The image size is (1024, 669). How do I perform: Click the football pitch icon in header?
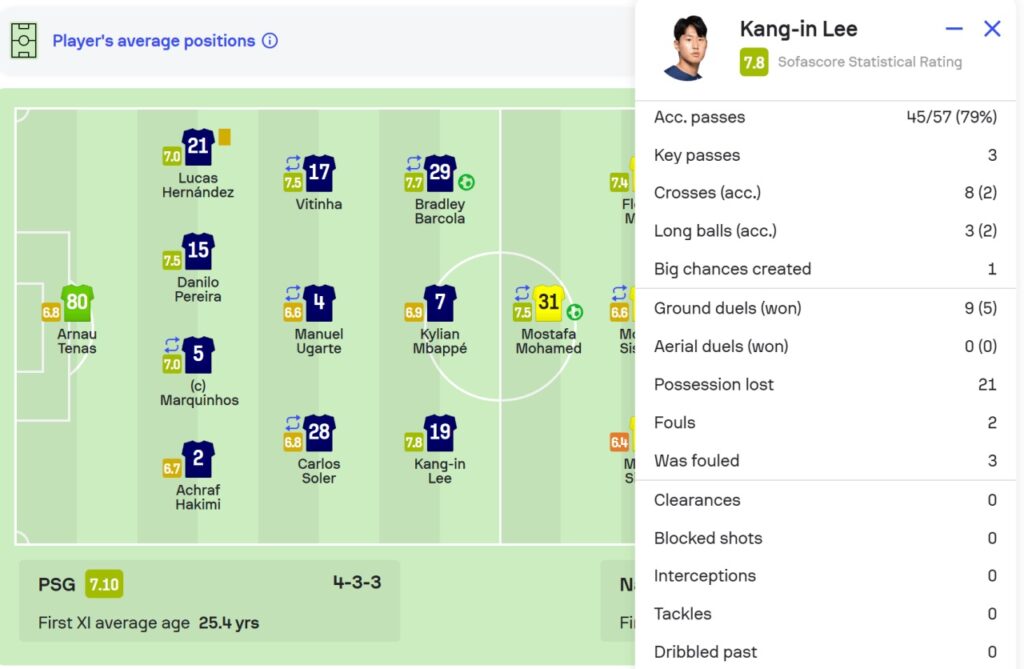point(24,41)
